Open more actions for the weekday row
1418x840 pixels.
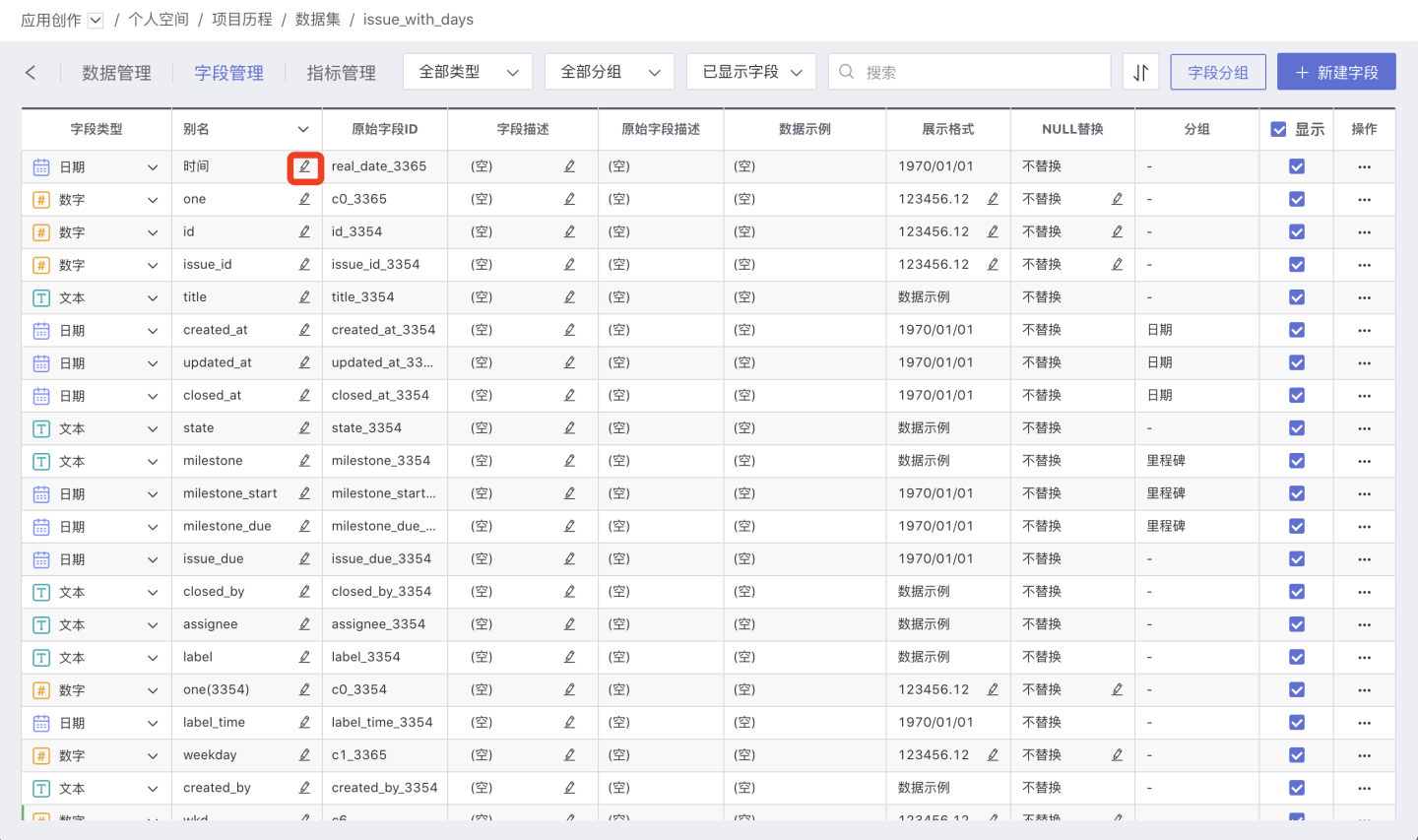(x=1364, y=755)
